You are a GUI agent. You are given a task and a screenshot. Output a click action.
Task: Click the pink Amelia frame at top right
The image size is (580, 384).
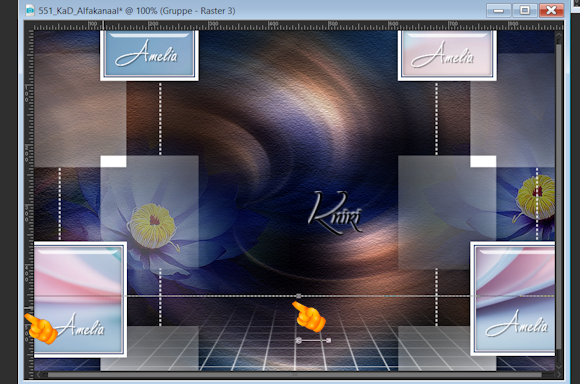447,55
